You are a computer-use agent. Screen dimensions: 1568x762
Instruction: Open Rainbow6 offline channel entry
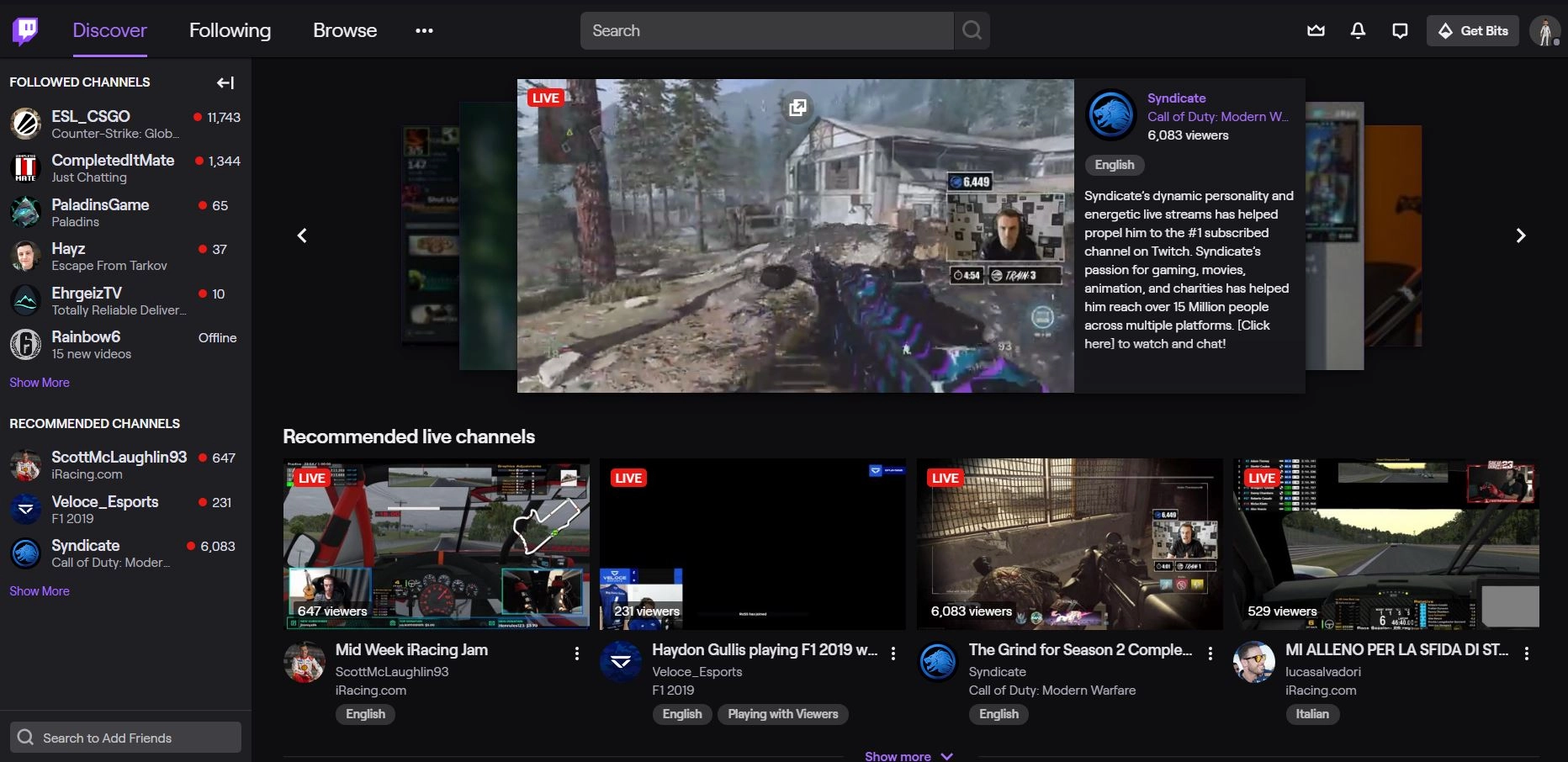[126, 344]
